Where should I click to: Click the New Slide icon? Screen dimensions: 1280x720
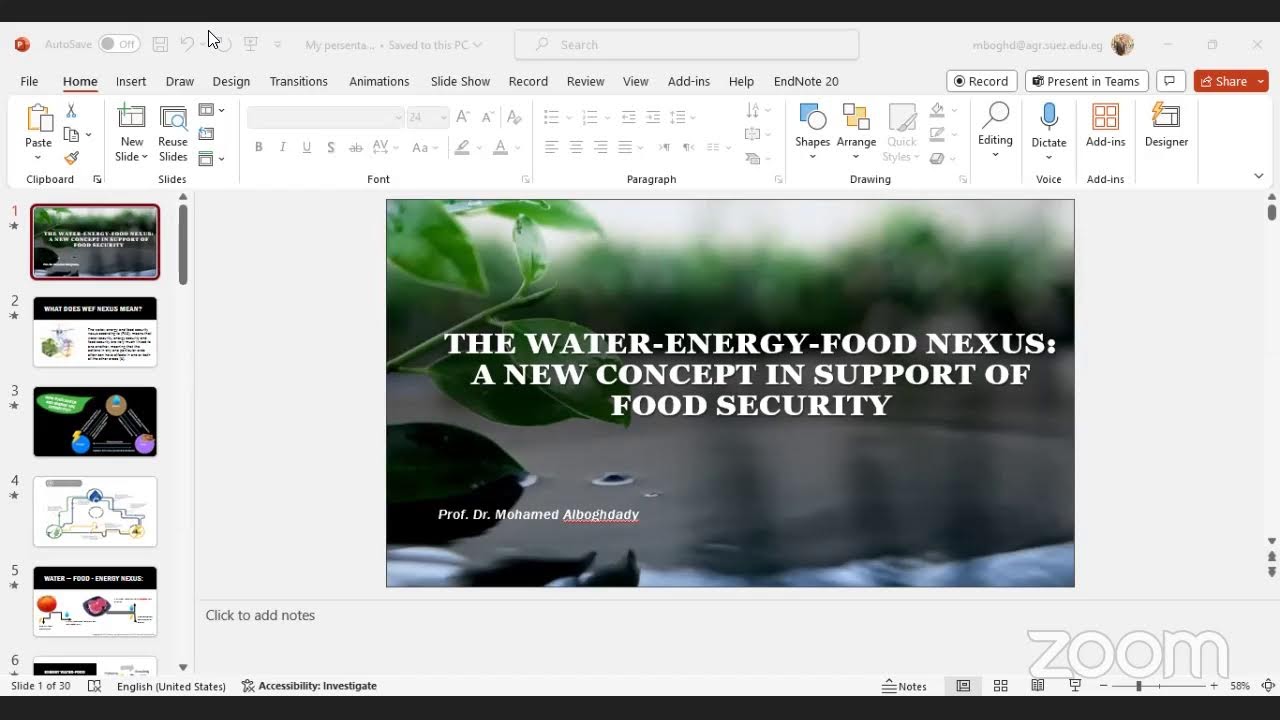pyautogui.click(x=131, y=118)
